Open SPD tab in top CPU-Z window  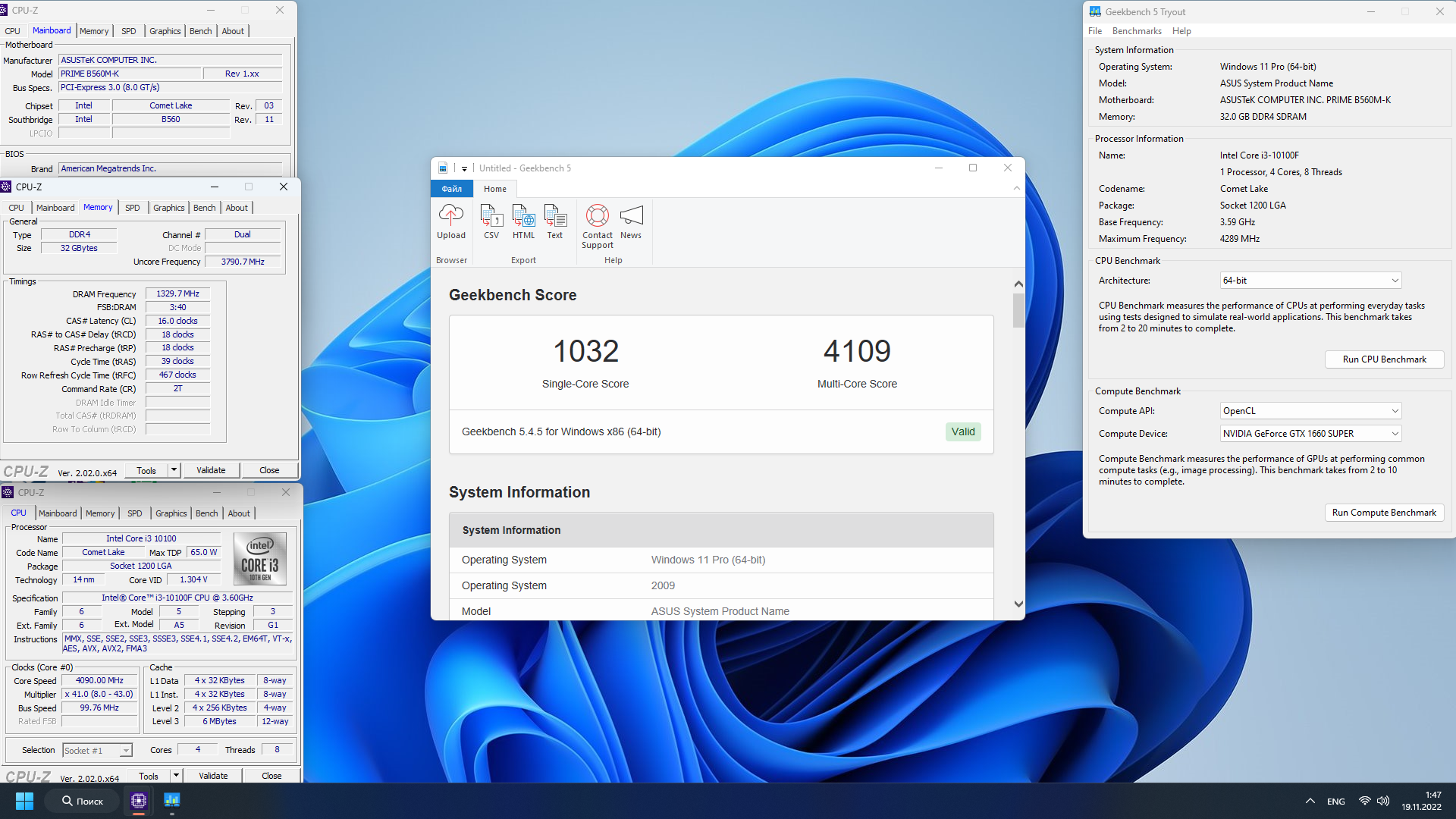pyautogui.click(x=129, y=31)
